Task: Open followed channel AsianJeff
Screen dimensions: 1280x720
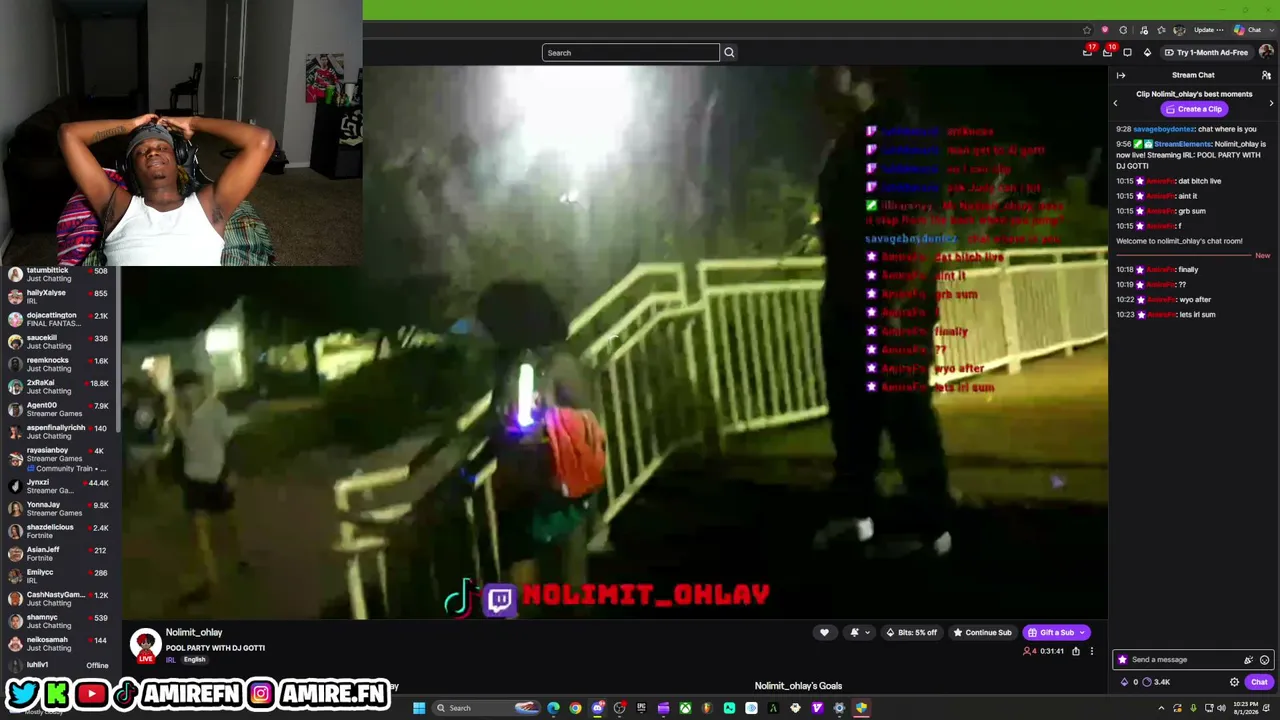Action: (60, 553)
